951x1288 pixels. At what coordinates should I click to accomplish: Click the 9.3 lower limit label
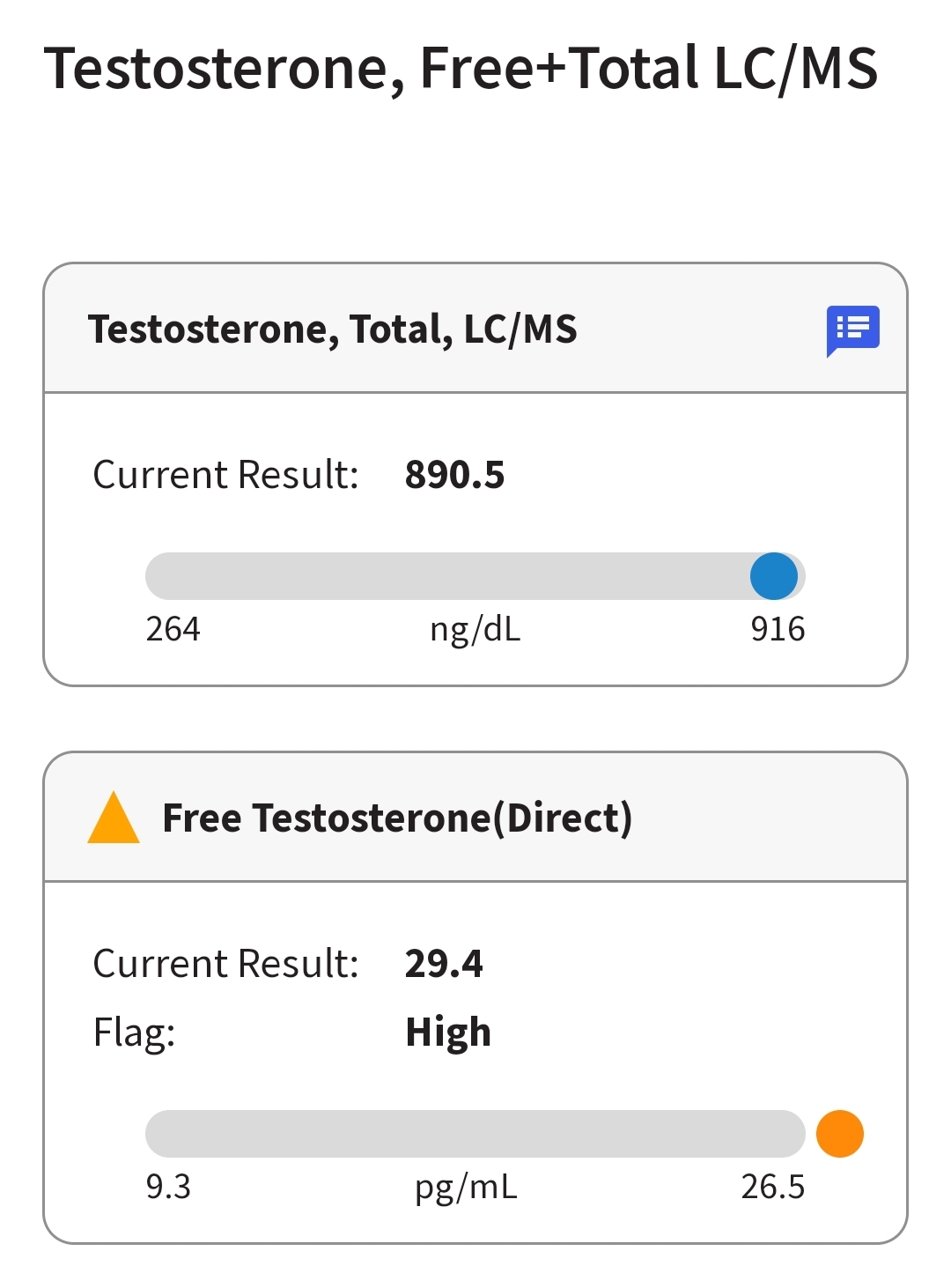coord(168,1187)
